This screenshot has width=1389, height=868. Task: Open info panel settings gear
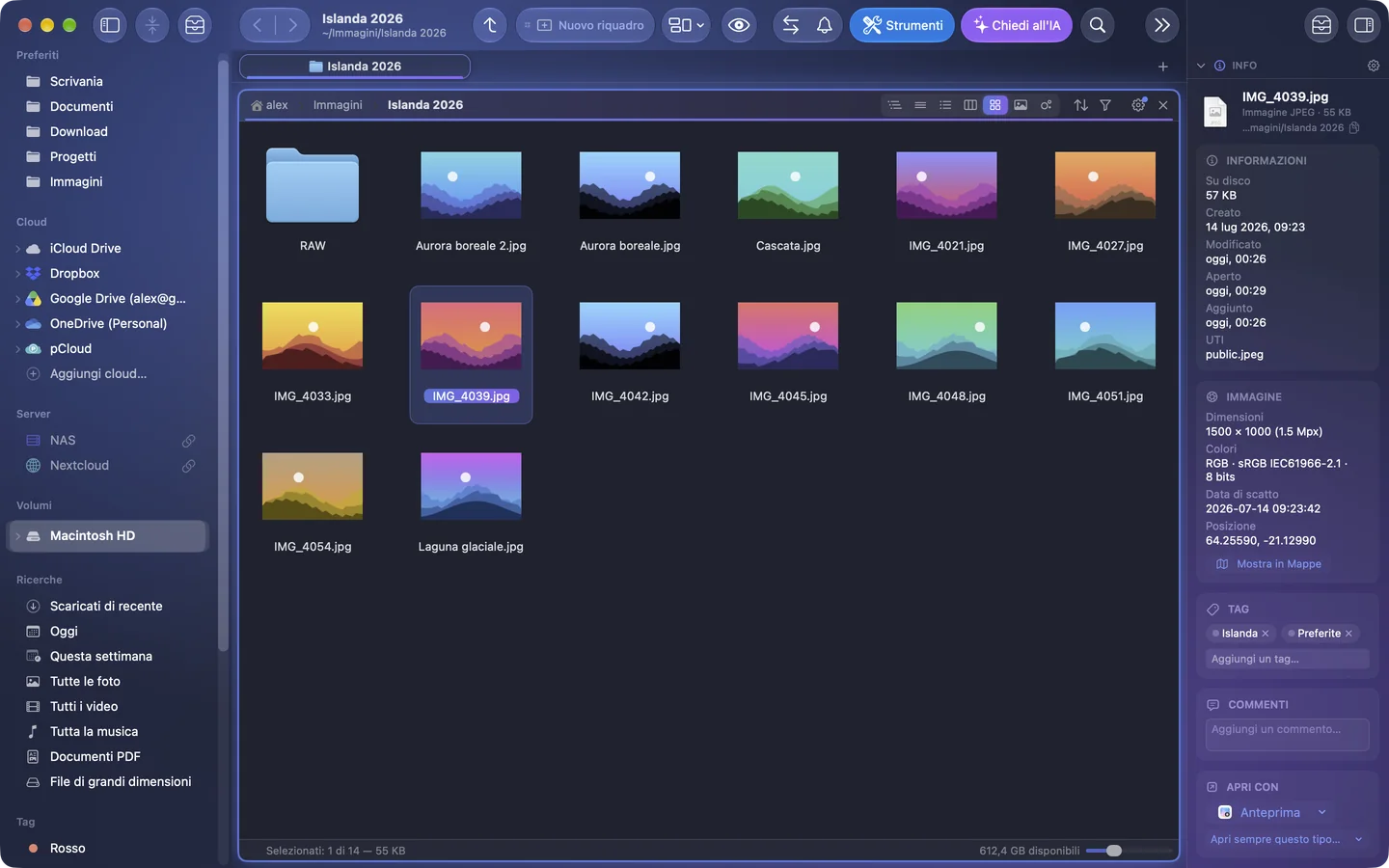coord(1374,66)
